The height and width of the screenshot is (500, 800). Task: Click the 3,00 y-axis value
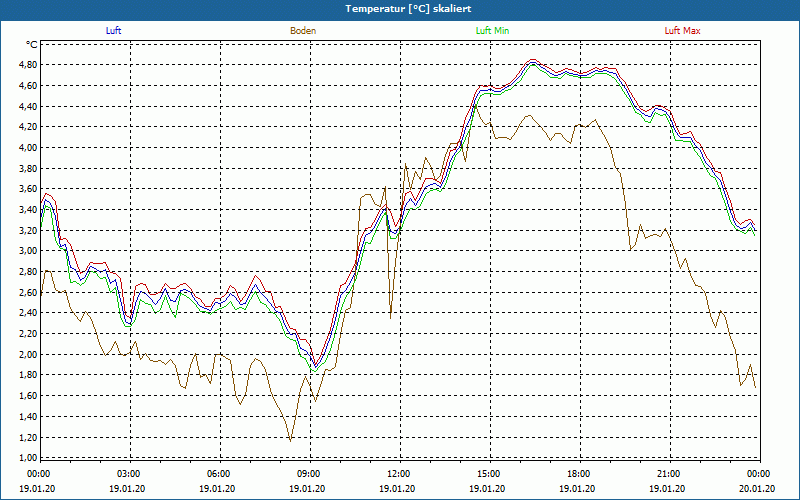click(x=28, y=251)
